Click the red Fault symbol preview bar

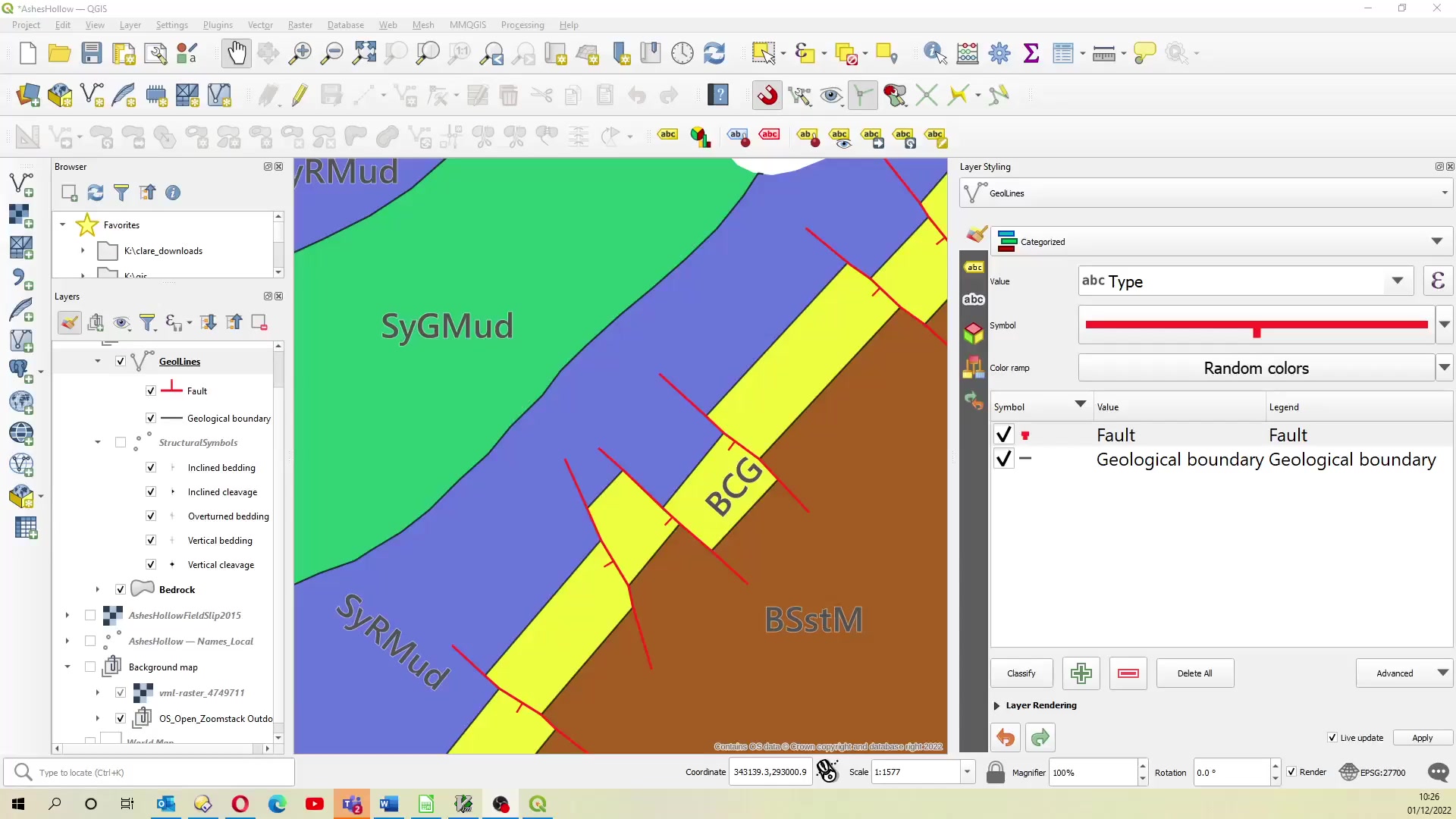pyautogui.click(x=1255, y=325)
